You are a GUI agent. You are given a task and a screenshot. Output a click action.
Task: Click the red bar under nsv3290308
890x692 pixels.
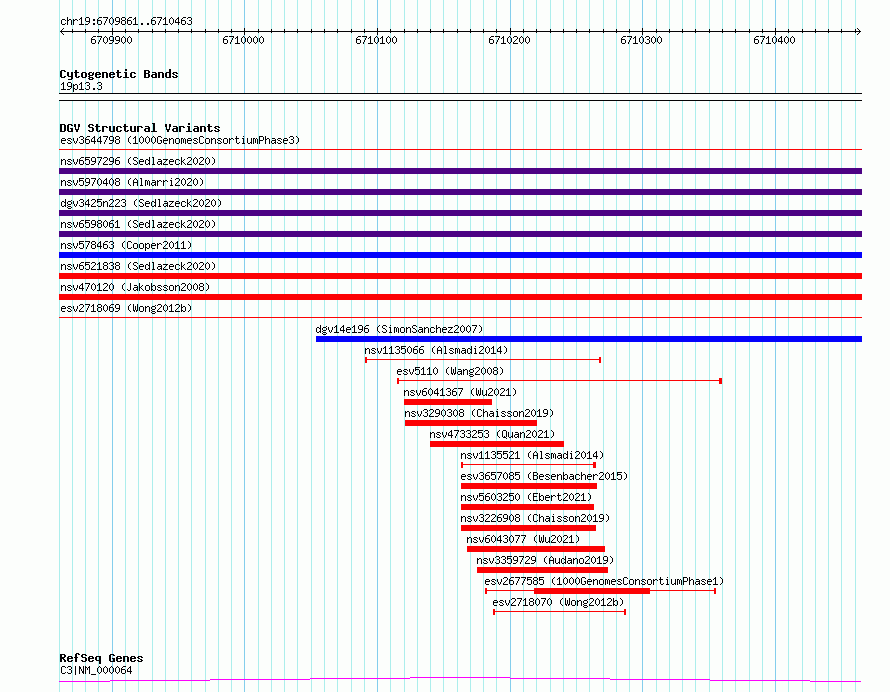471,423
